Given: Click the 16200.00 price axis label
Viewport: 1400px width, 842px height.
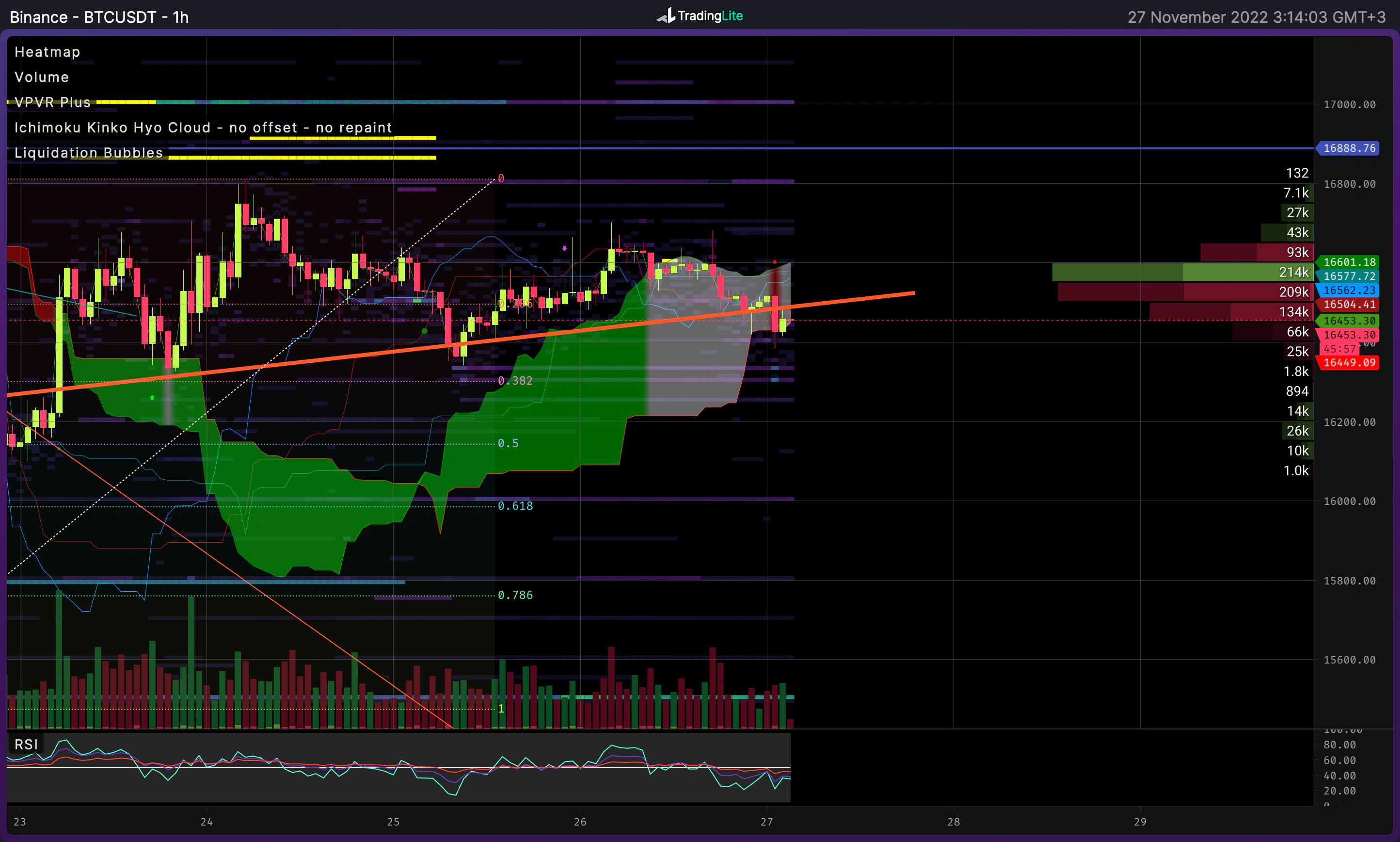Looking at the screenshot, I should (1350, 422).
